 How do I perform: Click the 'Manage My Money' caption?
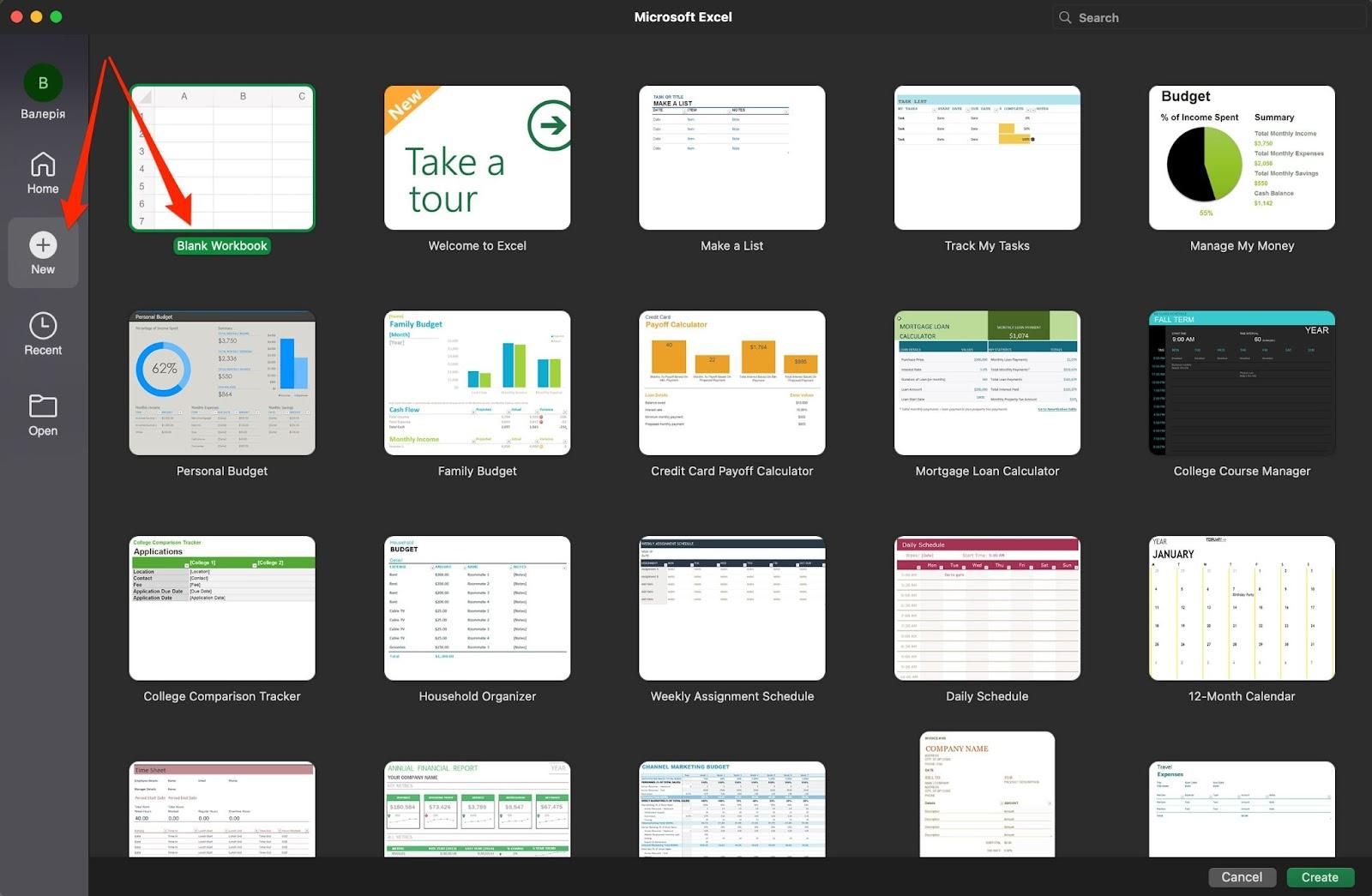(1242, 246)
